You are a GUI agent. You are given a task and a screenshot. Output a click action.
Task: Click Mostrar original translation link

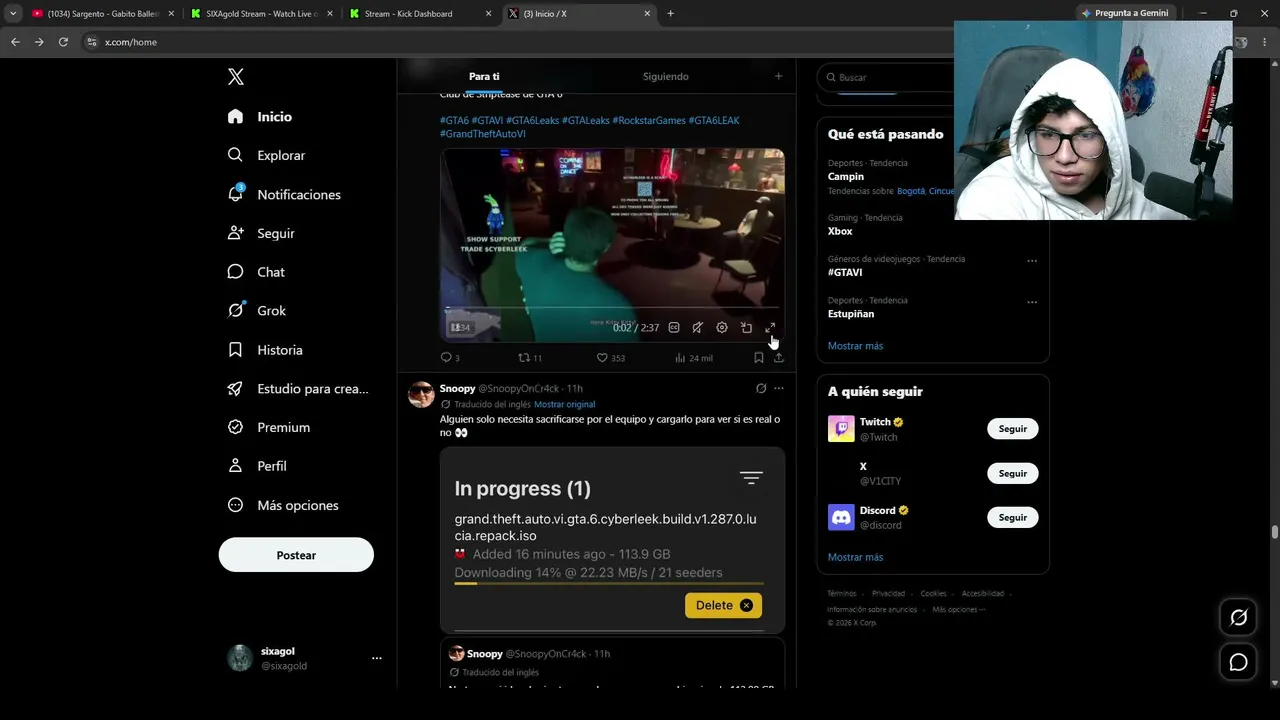click(564, 405)
